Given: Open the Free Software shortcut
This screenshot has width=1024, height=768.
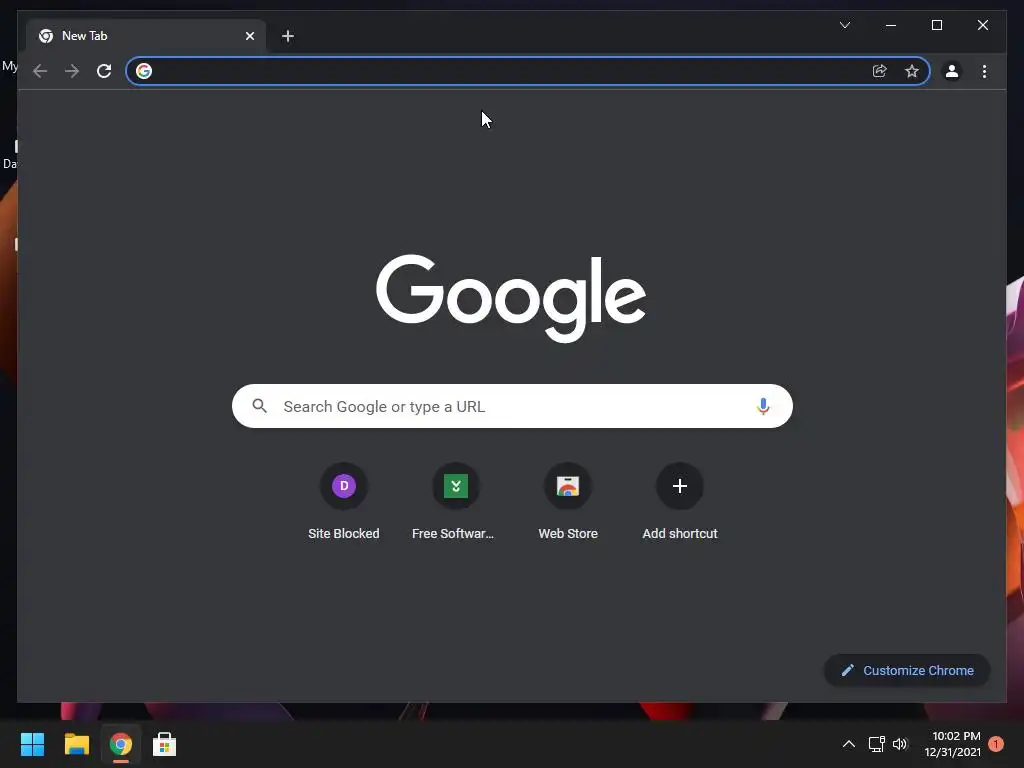Looking at the screenshot, I should tap(455, 501).
